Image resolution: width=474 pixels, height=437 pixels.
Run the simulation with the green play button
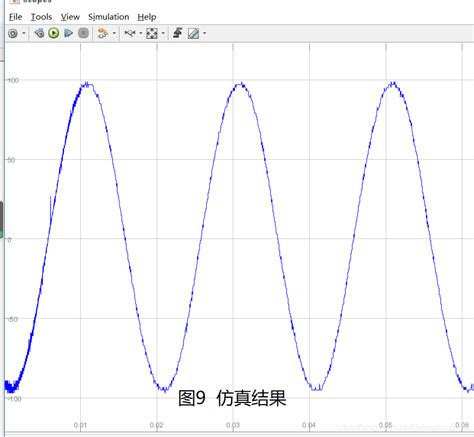(54, 33)
